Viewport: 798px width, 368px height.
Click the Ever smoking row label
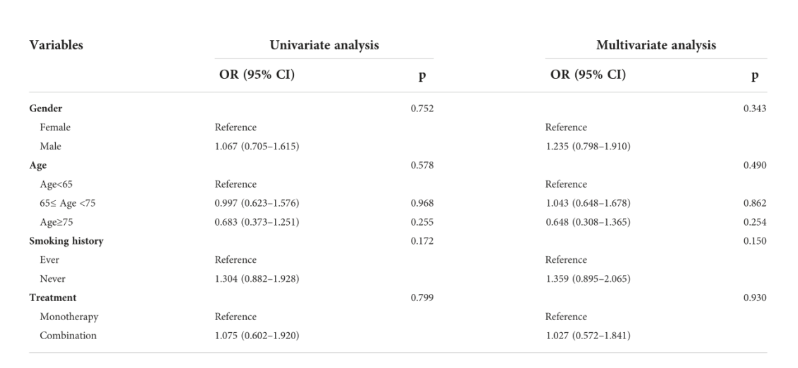[x=49, y=260]
